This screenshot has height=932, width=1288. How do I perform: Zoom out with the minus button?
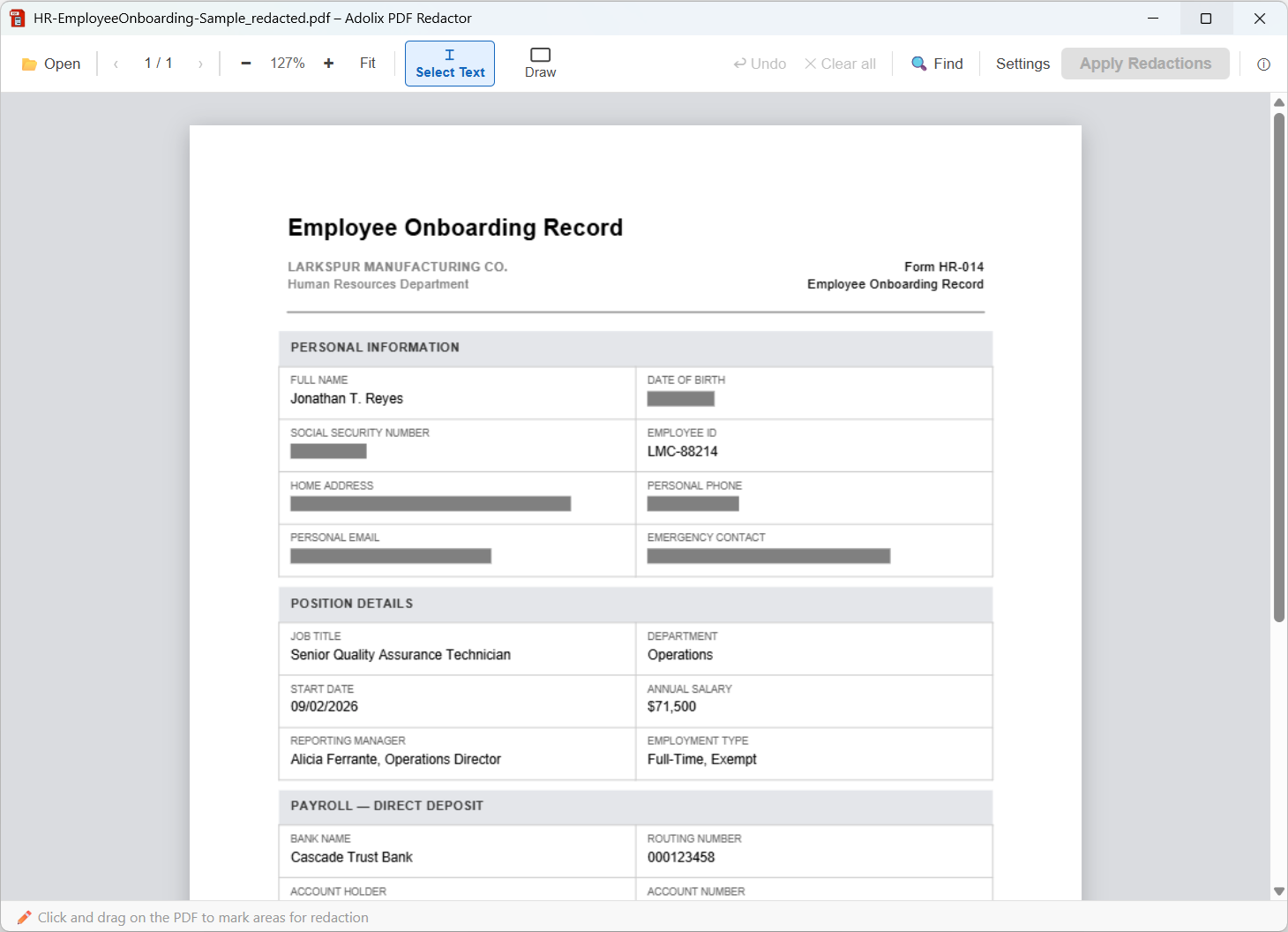click(246, 64)
